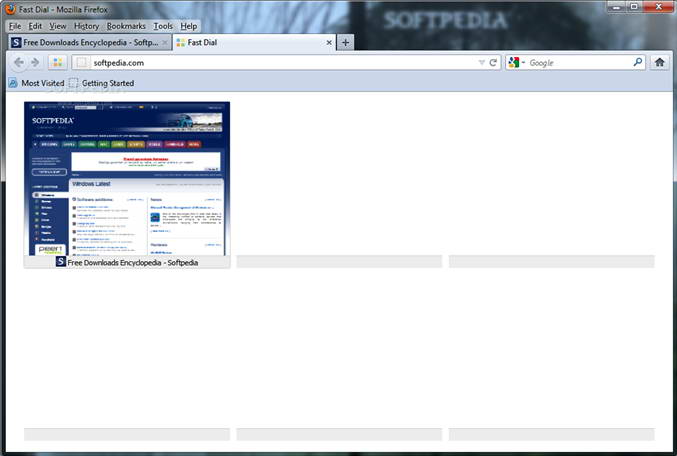Choose search engine via Google icon dropdown
This screenshot has height=456, width=677.
click(516, 63)
